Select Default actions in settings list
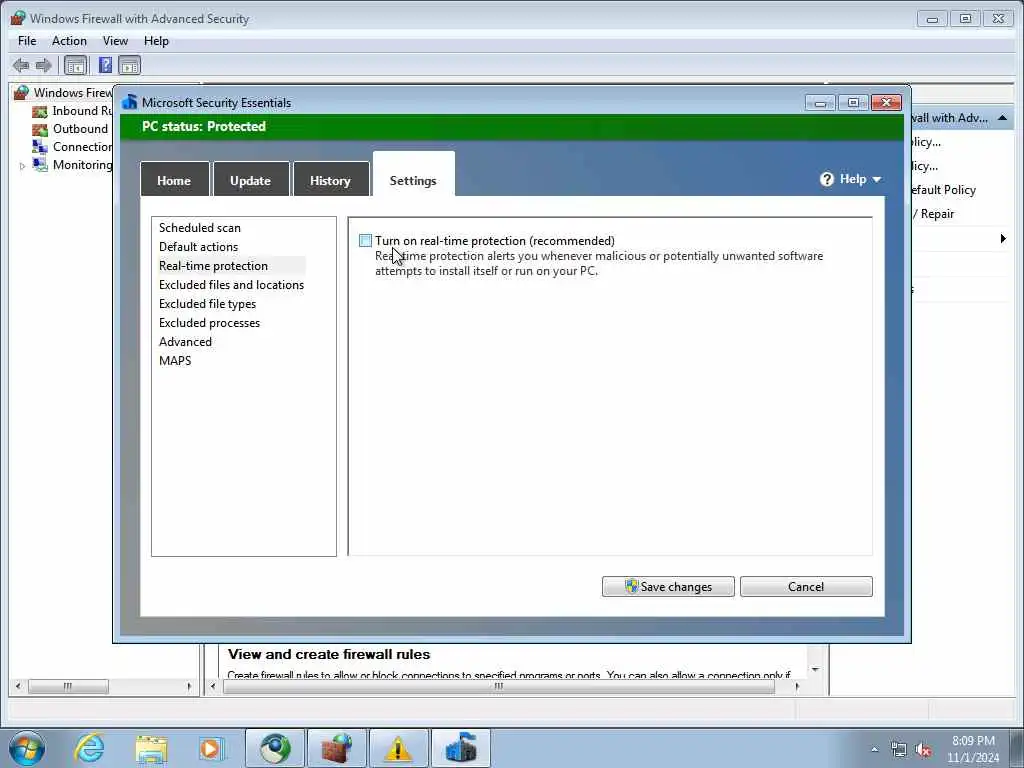Image resolution: width=1024 pixels, height=768 pixels. (x=199, y=247)
